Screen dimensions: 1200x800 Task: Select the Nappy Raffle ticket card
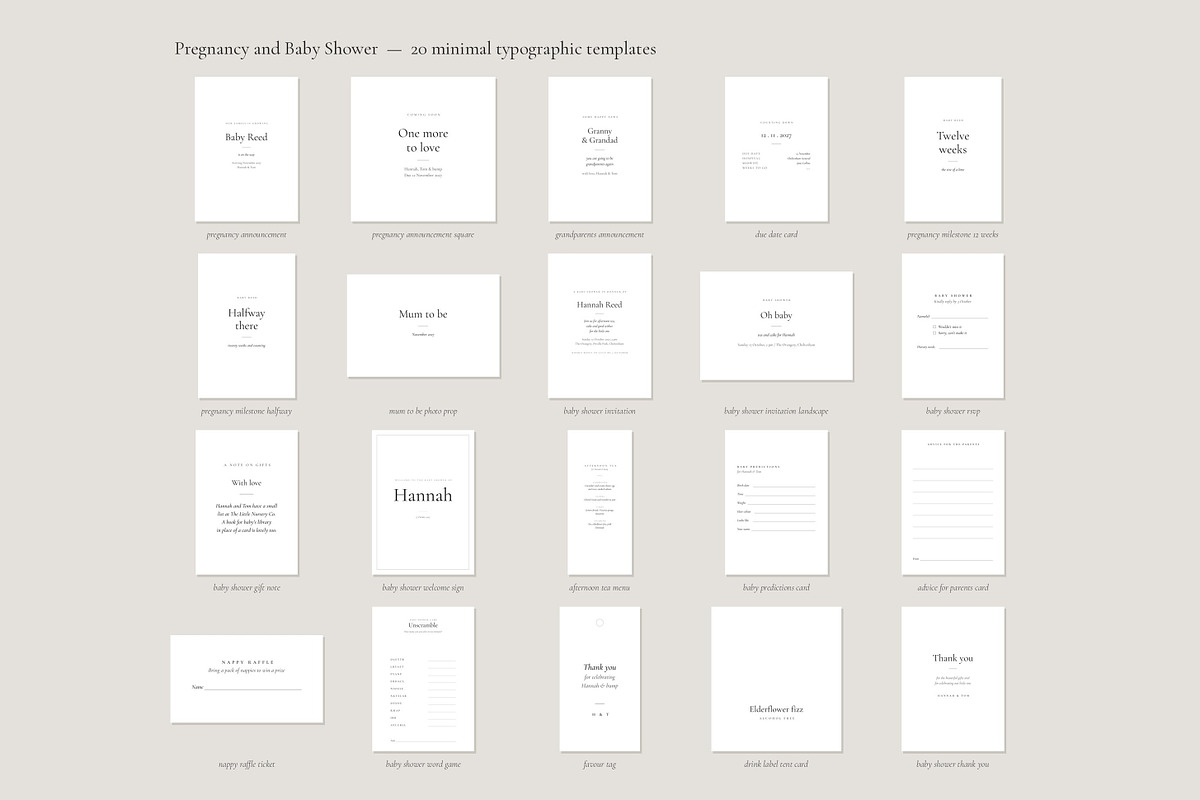246,679
